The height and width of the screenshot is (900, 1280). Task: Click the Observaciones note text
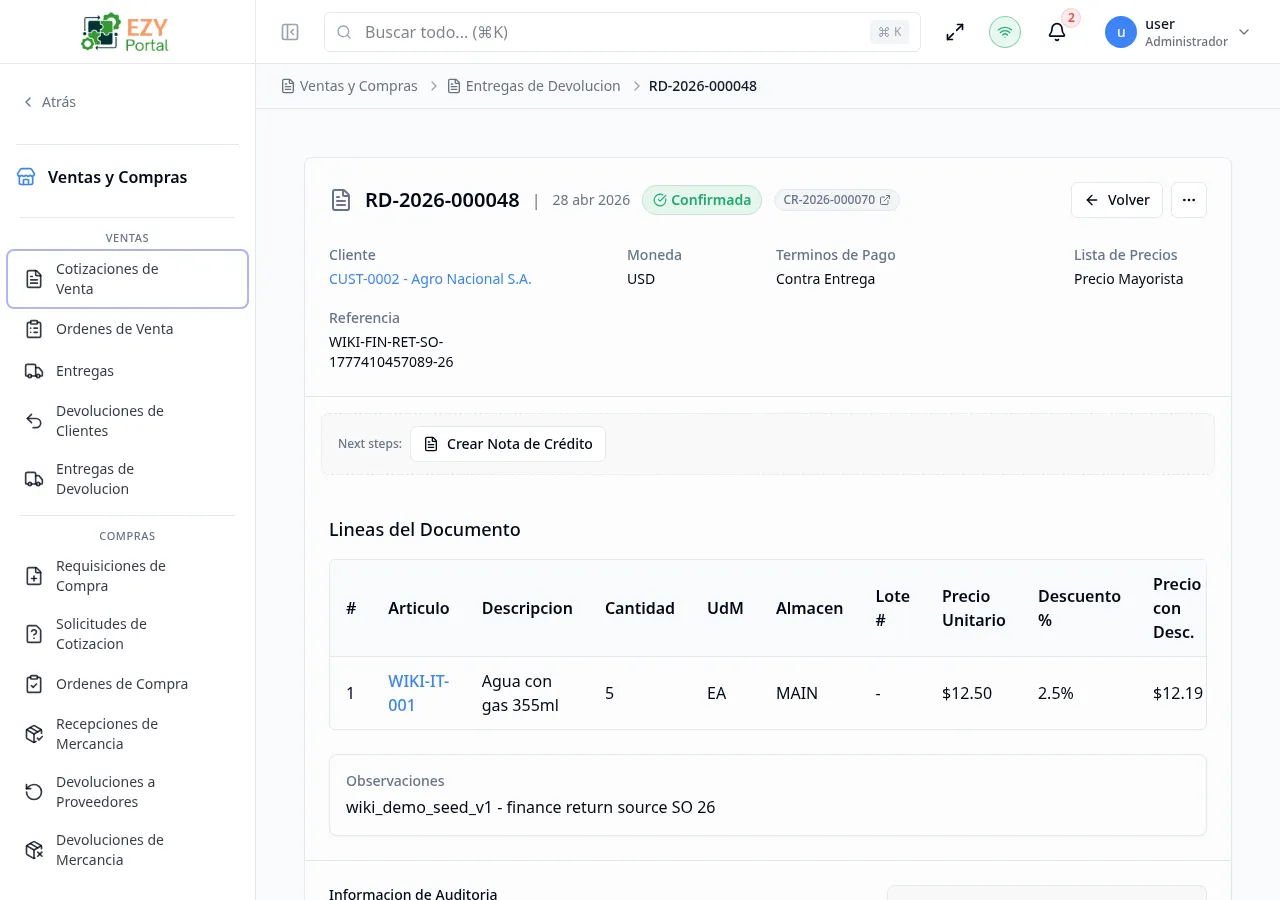click(531, 807)
